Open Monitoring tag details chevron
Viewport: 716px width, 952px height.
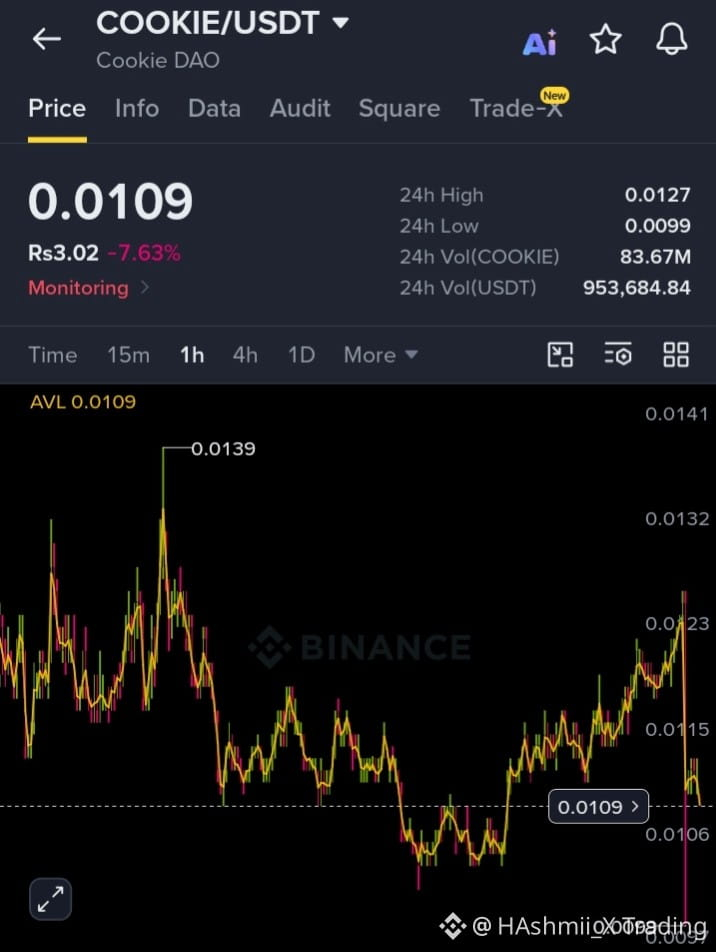[145, 287]
